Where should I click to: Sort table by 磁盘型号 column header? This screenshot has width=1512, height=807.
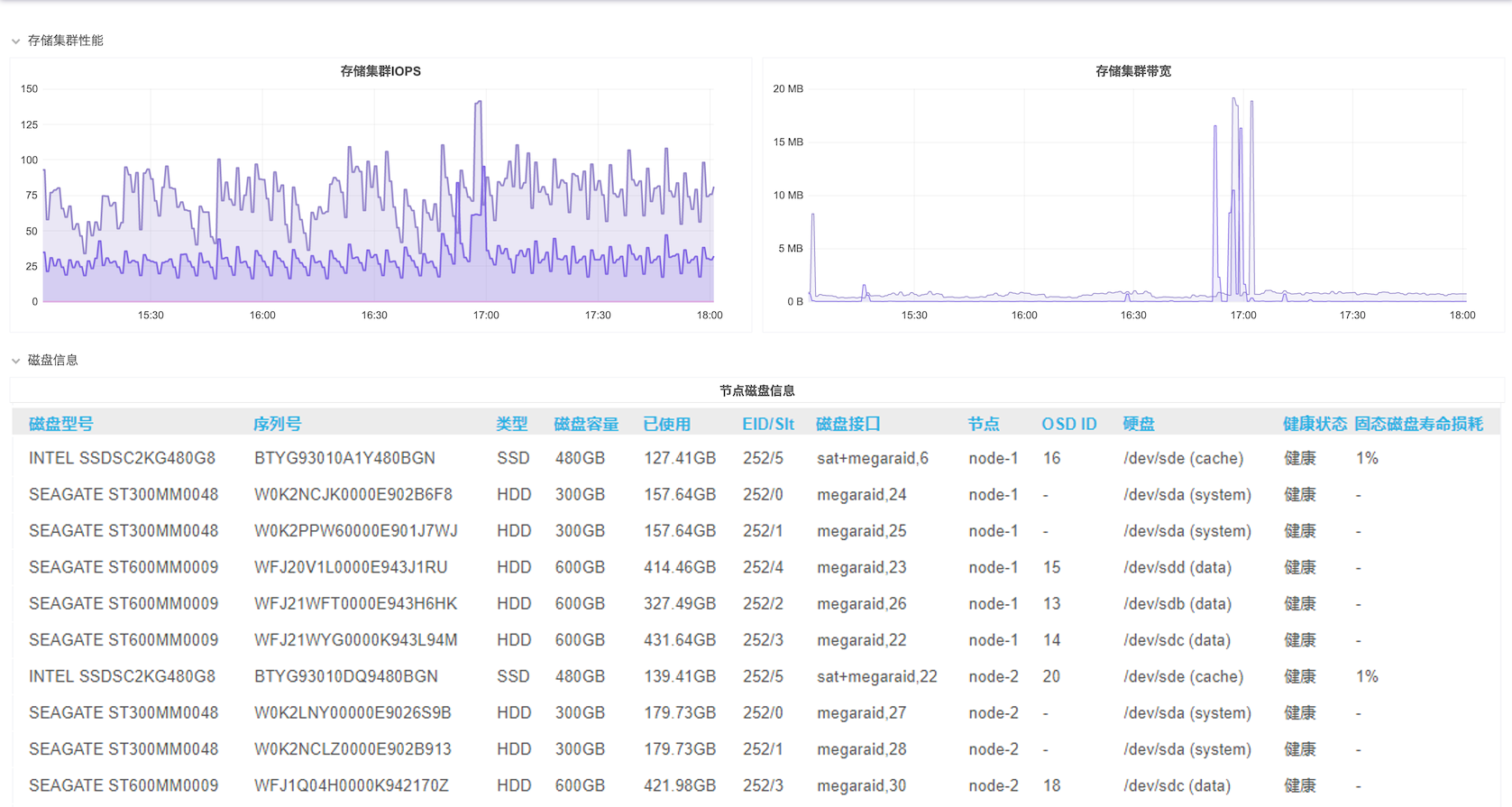point(60,424)
